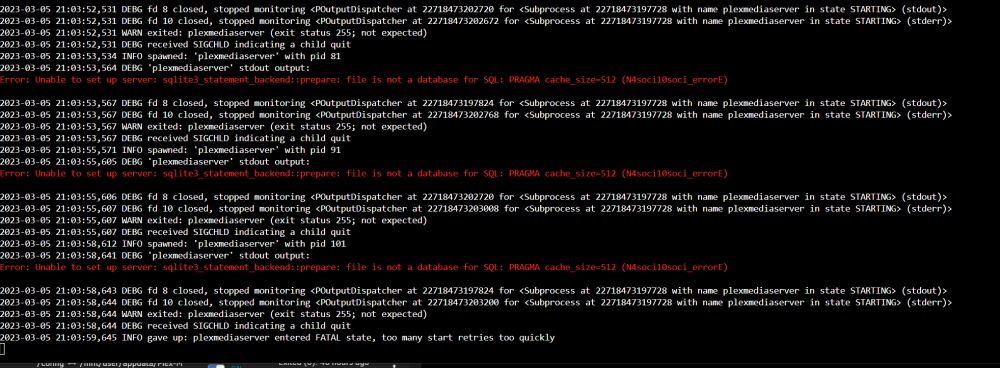Click the last red 'file is not a database' error
The image size is (1000, 368).
pyautogui.click(x=364, y=267)
